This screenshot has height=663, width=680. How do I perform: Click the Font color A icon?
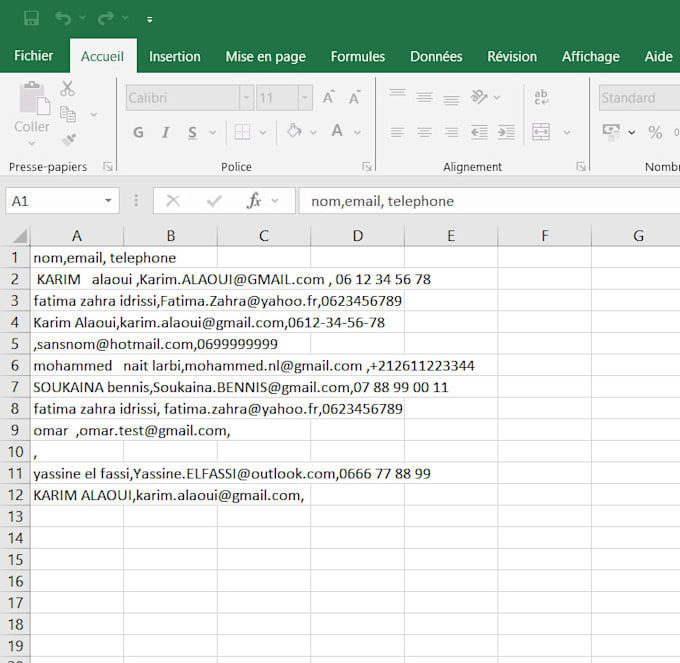pos(337,131)
